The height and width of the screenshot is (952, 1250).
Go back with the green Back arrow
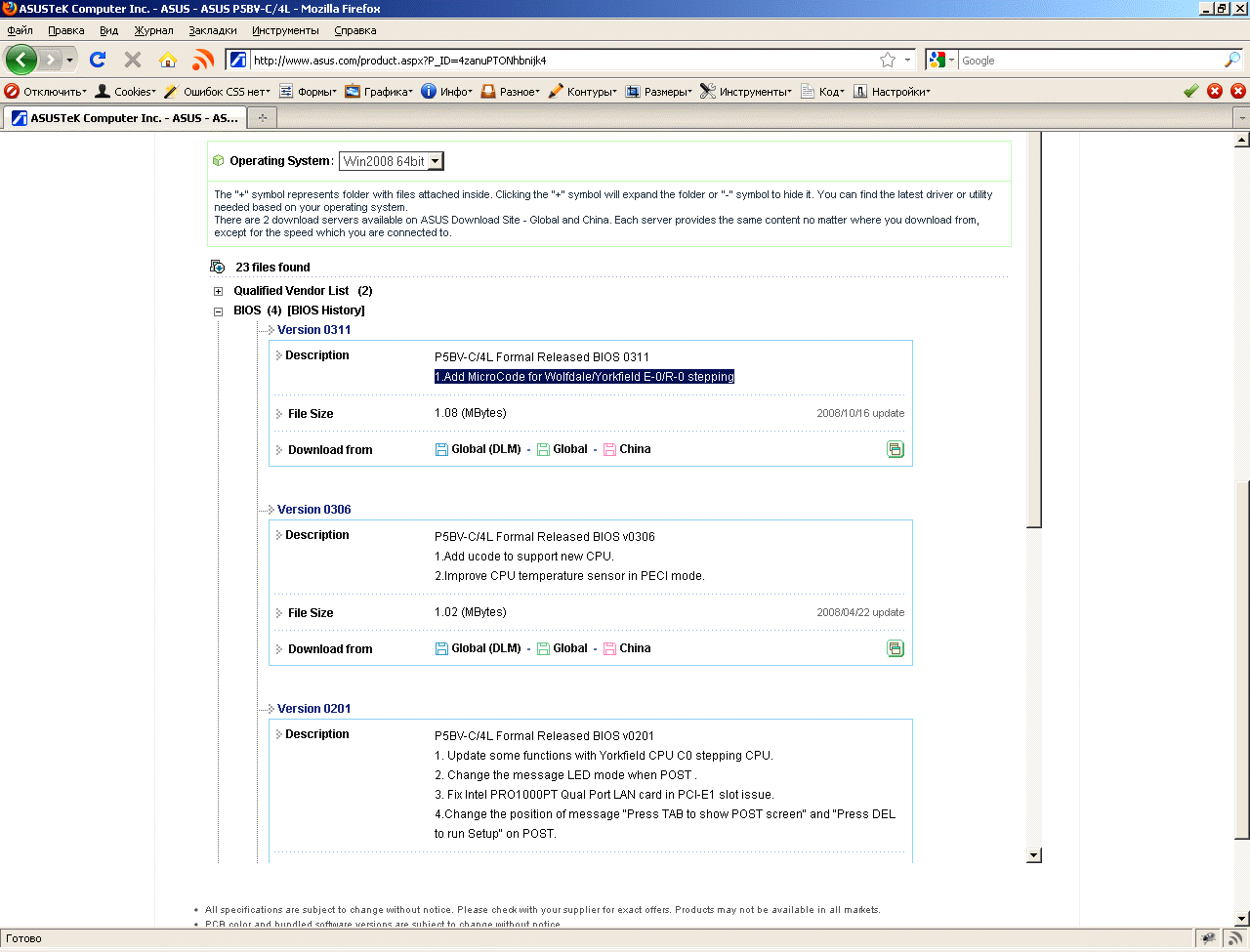[21, 60]
